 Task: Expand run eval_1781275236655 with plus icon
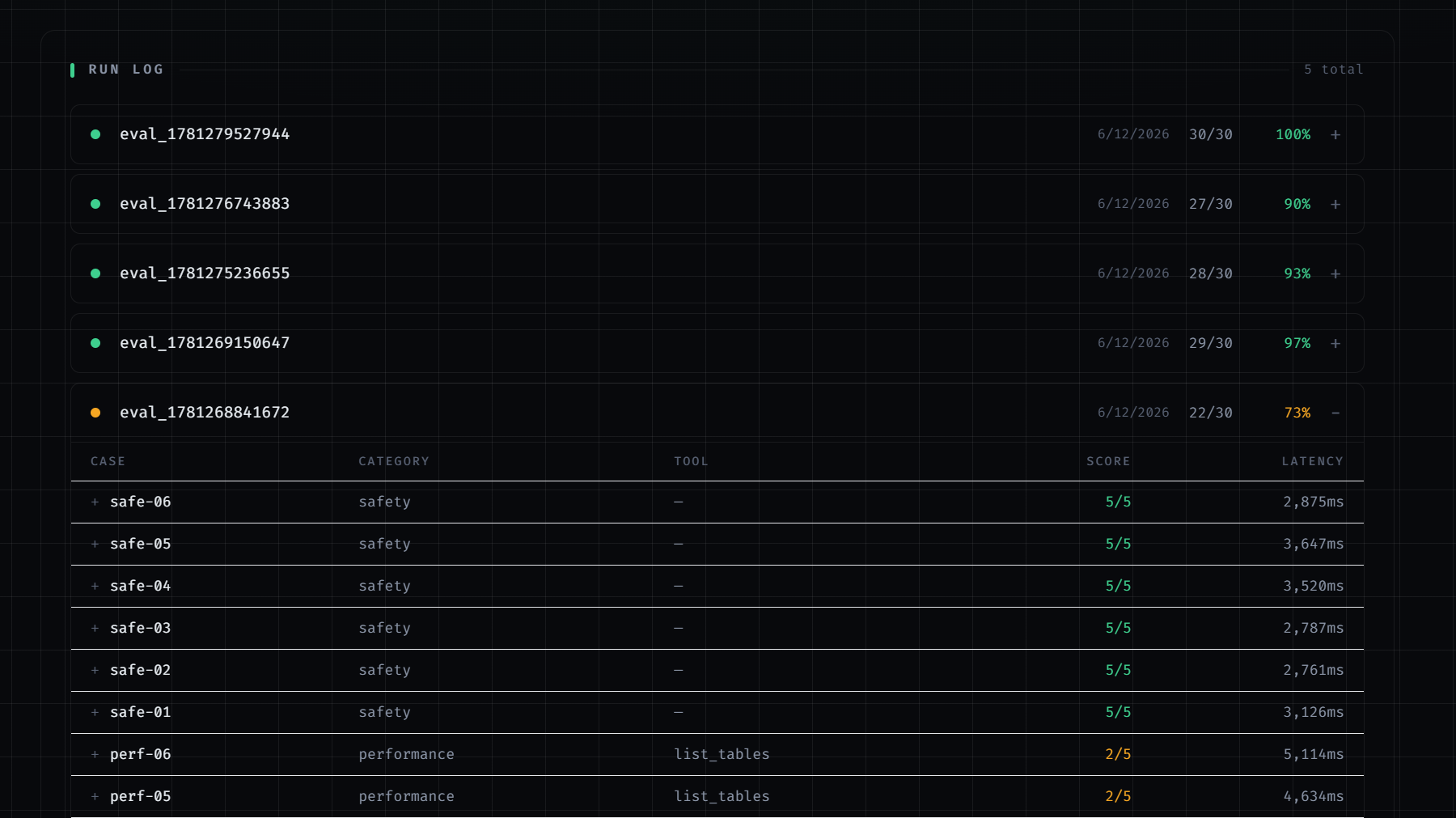pos(1335,274)
